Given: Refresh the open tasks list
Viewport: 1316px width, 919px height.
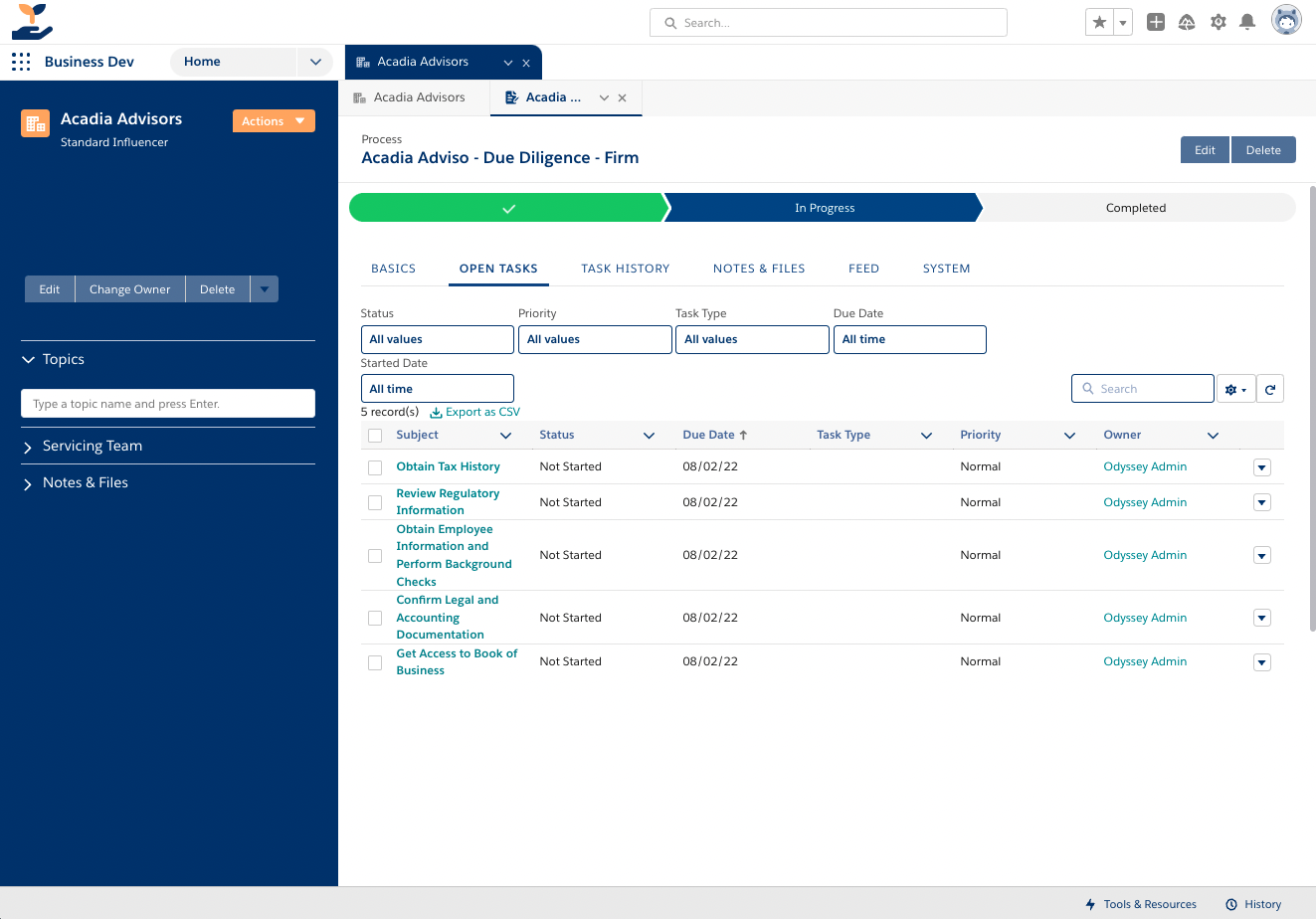Looking at the screenshot, I should click(x=1269, y=389).
